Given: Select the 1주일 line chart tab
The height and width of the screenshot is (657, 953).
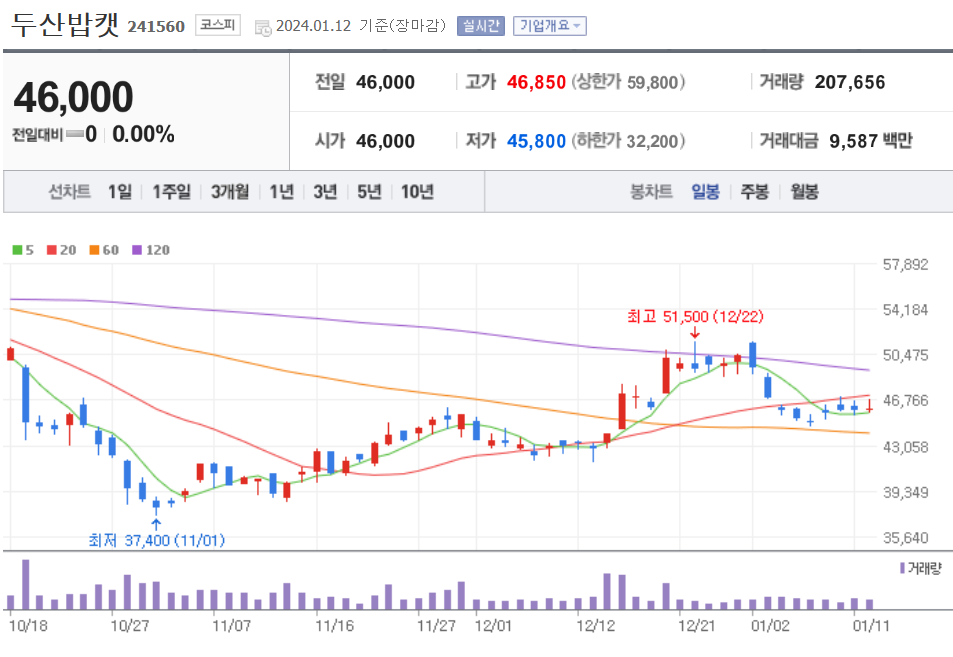Looking at the screenshot, I should pos(171,192).
